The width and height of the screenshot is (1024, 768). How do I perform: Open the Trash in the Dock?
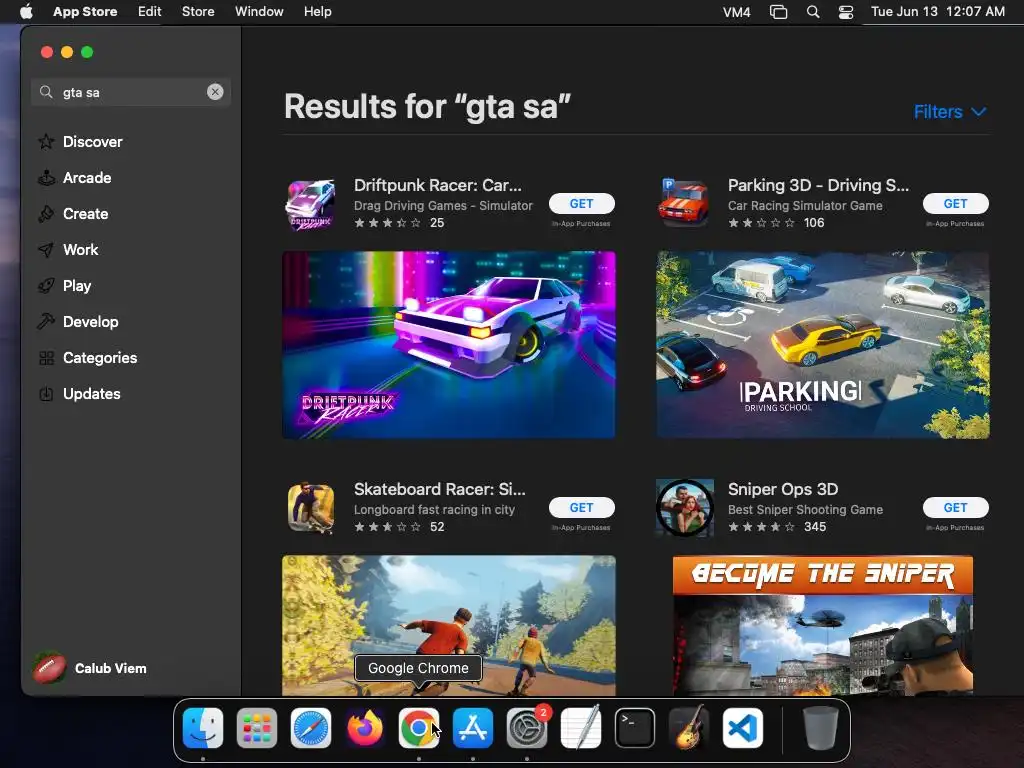click(821, 728)
